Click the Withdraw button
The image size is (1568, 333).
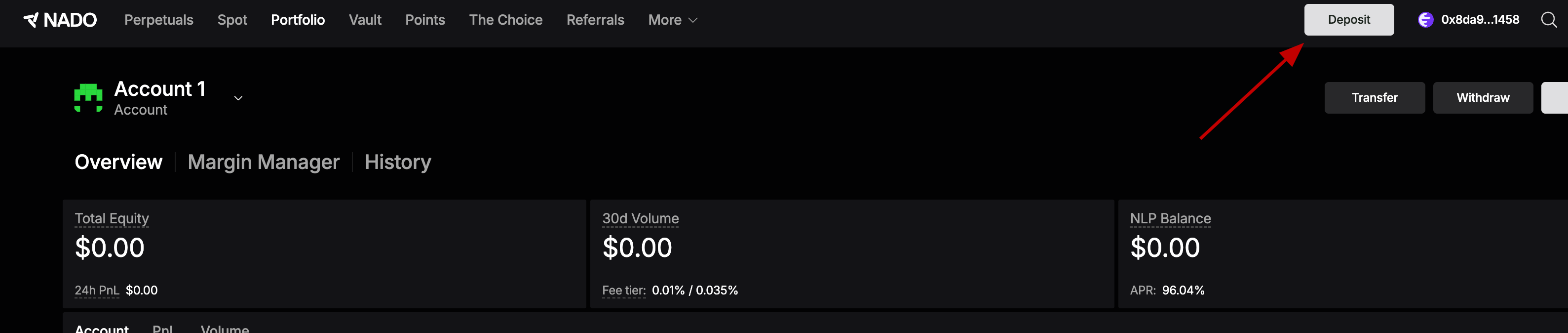pos(1482,98)
